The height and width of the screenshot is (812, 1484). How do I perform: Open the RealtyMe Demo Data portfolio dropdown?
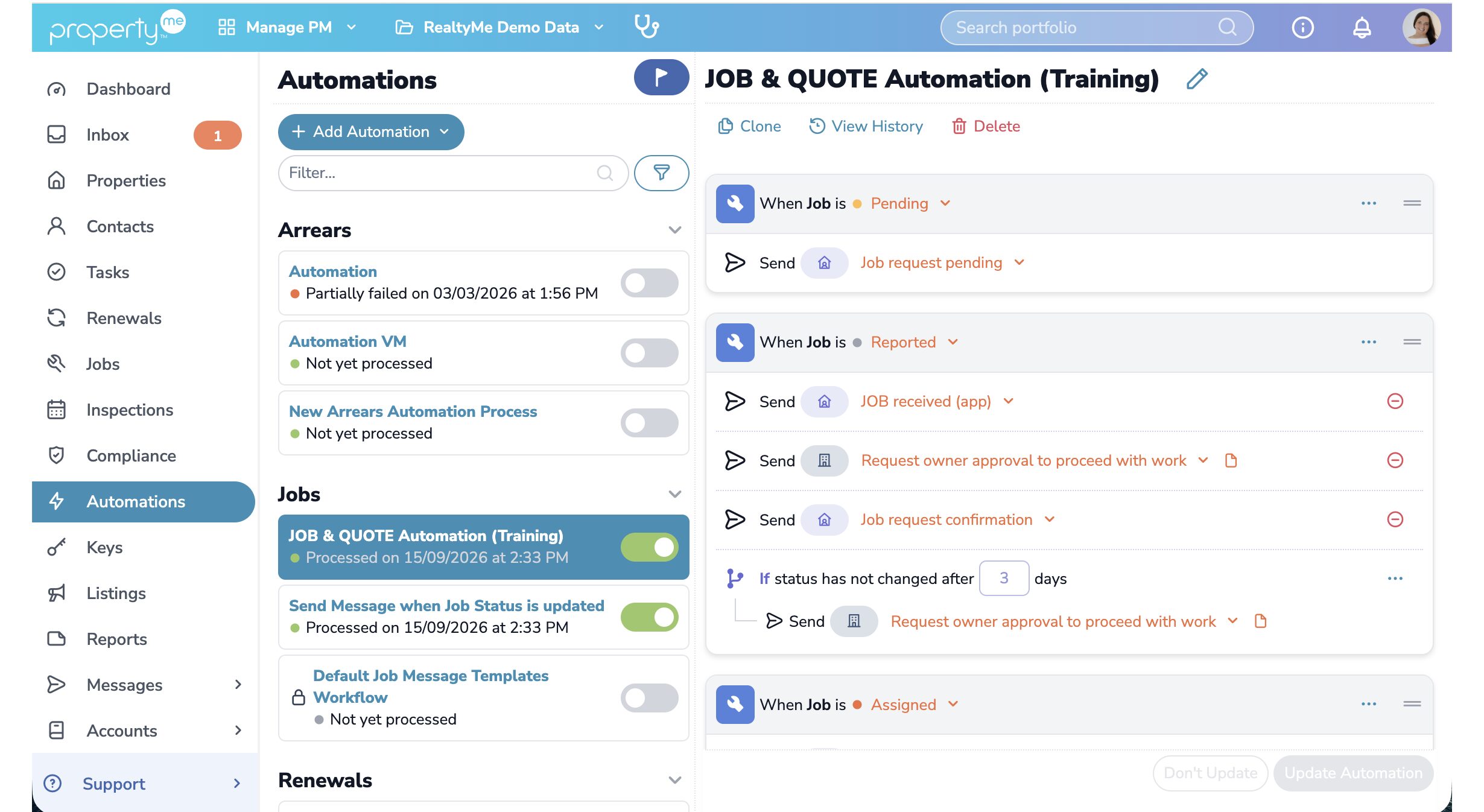click(x=499, y=27)
